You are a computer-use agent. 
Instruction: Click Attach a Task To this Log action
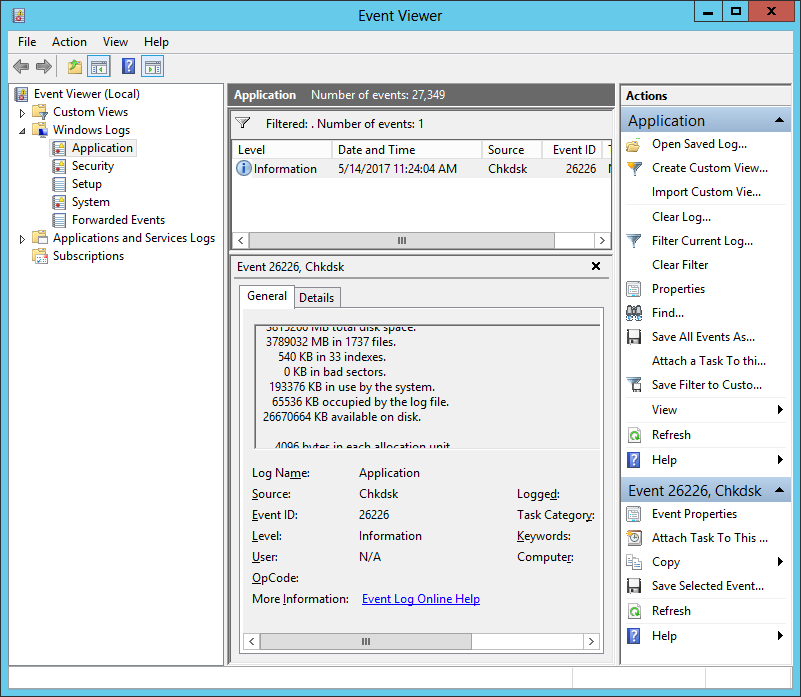click(709, 361)
